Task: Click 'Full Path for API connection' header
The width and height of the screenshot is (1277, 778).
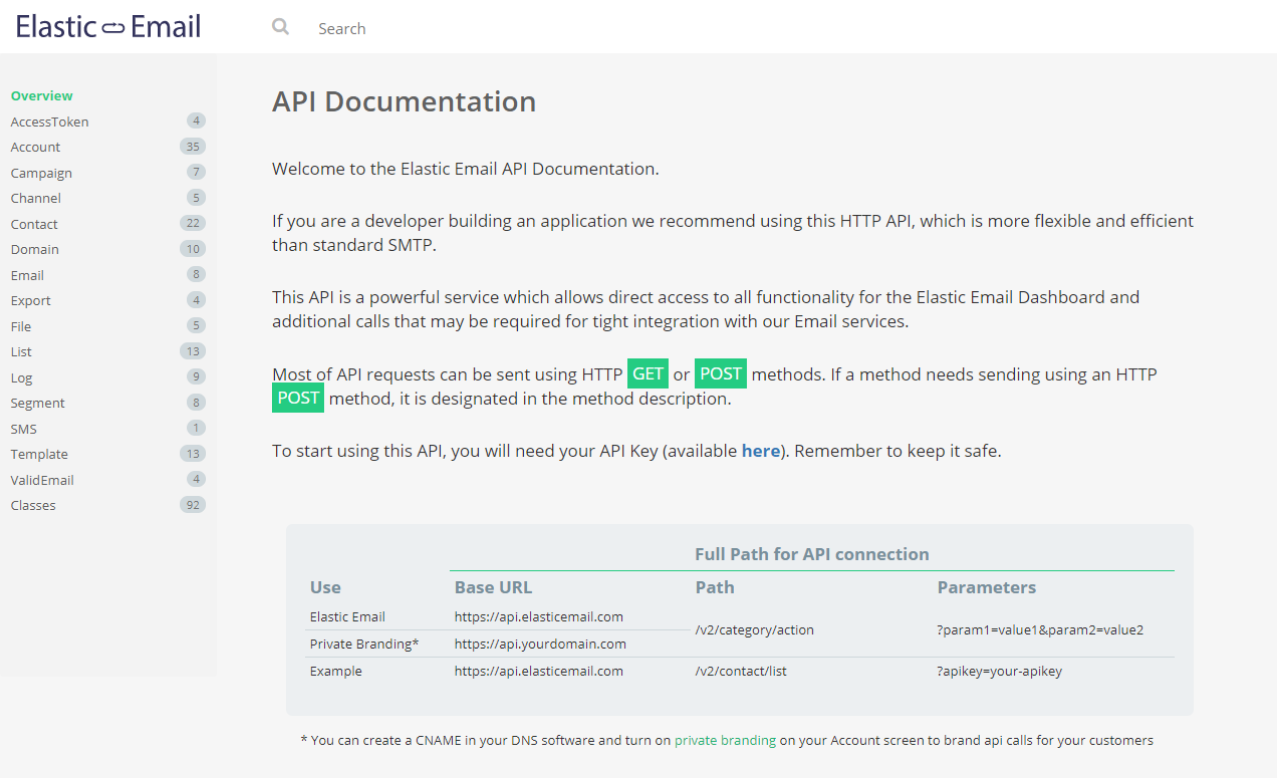Action: (x=812, y=554)
